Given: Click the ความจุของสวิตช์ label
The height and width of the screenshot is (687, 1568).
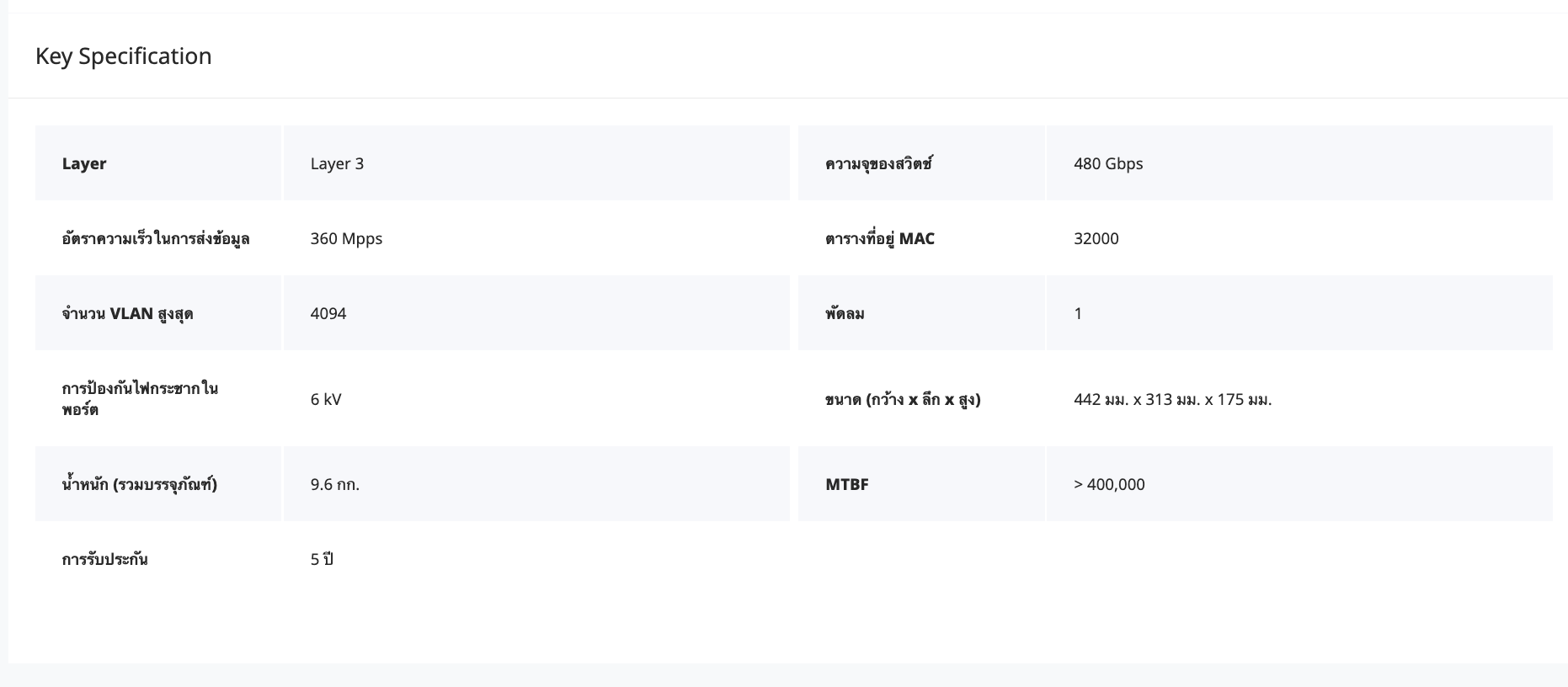Looking at the screenshot, I should (878, 163).
